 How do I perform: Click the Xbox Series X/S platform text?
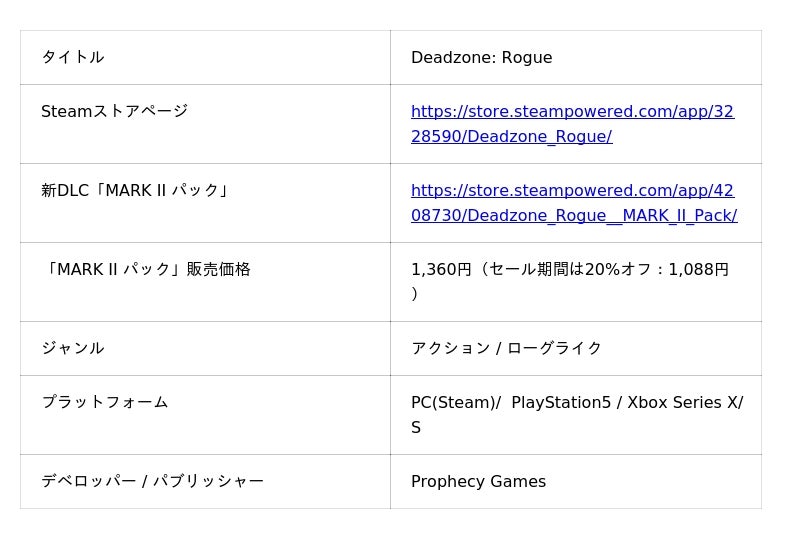[x=684, y=403]
